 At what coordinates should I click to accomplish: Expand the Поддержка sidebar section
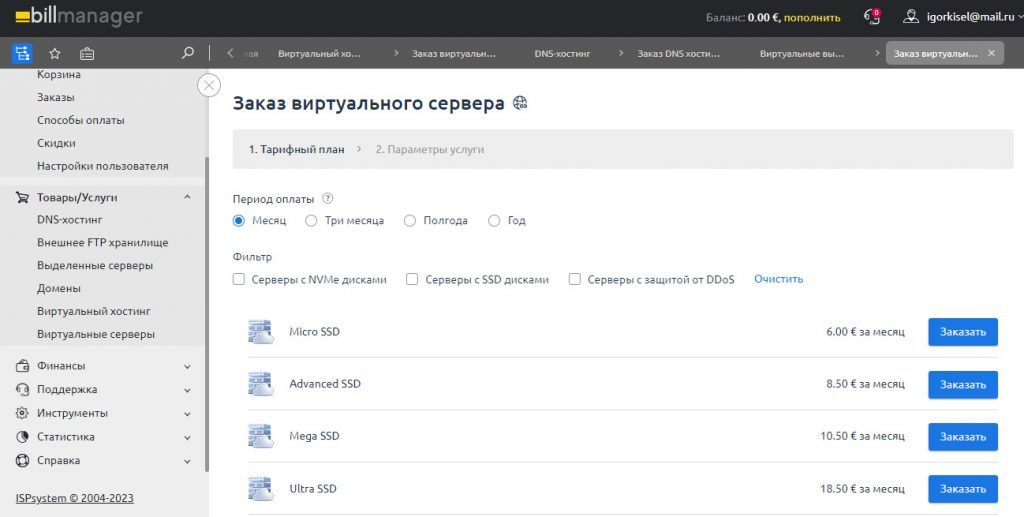[187, 390]
